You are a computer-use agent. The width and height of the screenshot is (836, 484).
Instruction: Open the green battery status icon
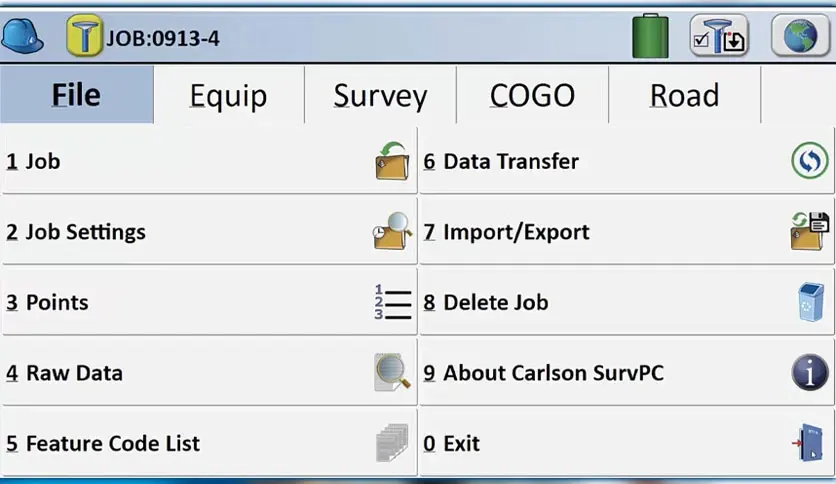(x=650, y=36)
